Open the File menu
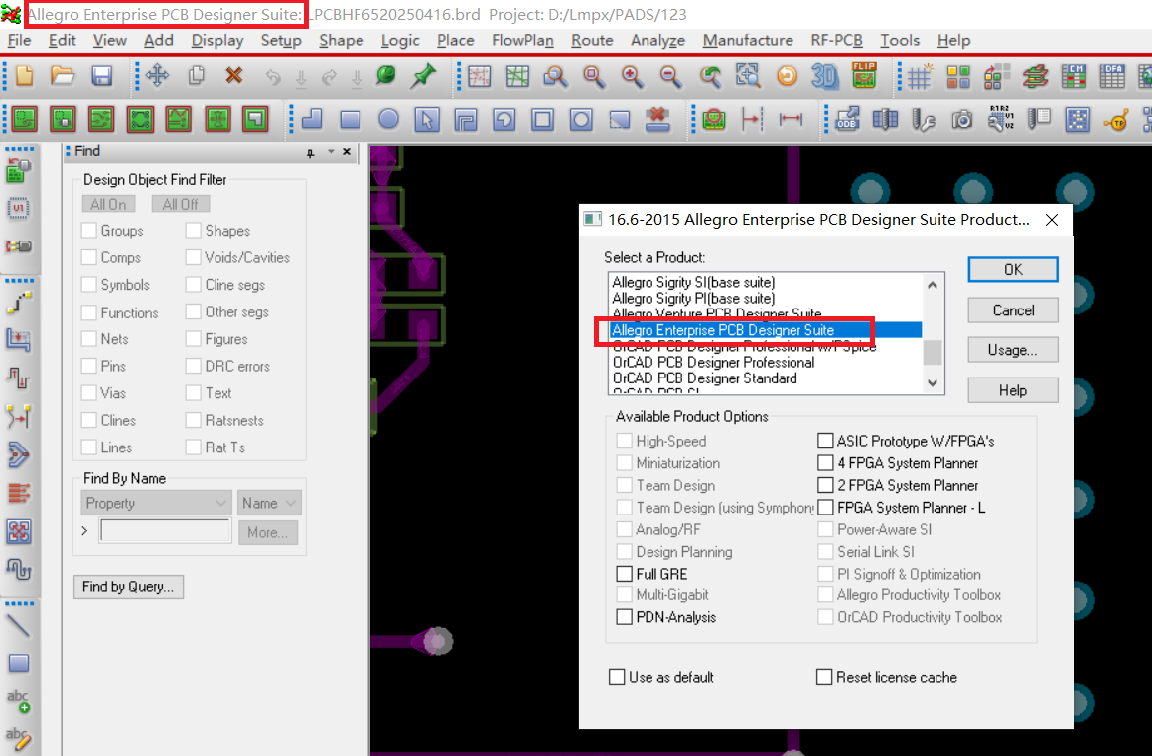This screenshot has height=756, width=1152. click(19, 40)
